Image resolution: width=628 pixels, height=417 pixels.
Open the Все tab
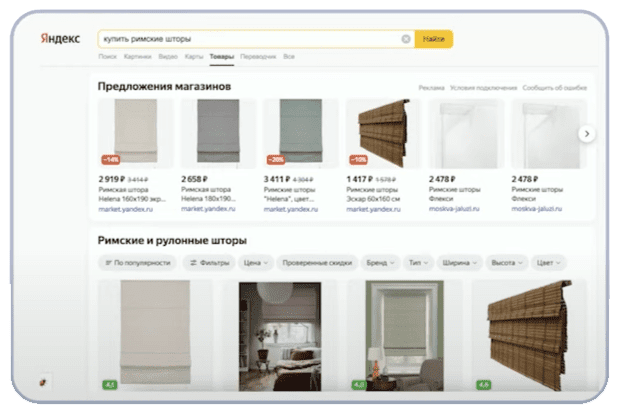(x=289, y=56)
